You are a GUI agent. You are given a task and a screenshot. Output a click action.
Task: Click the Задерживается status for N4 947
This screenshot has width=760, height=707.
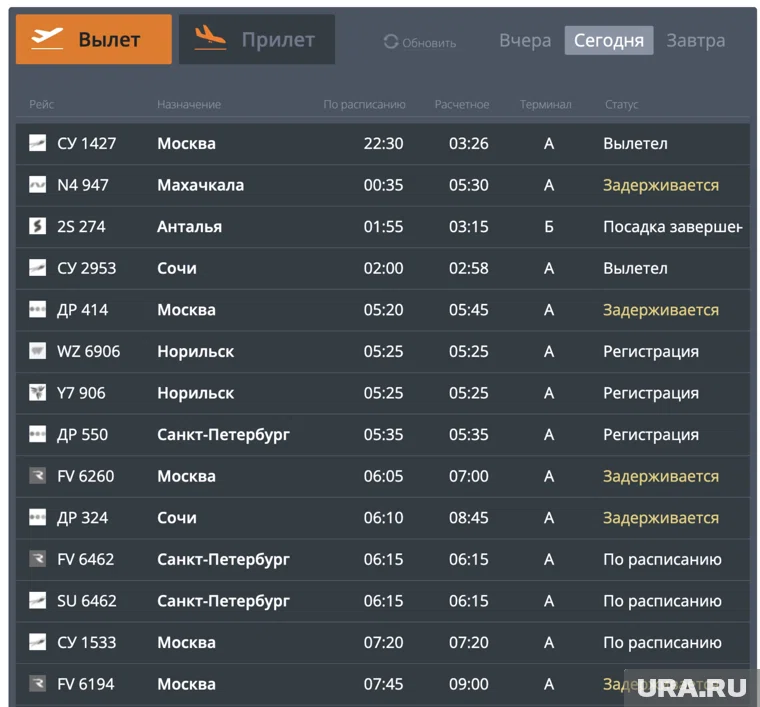[x=660, y=185]
